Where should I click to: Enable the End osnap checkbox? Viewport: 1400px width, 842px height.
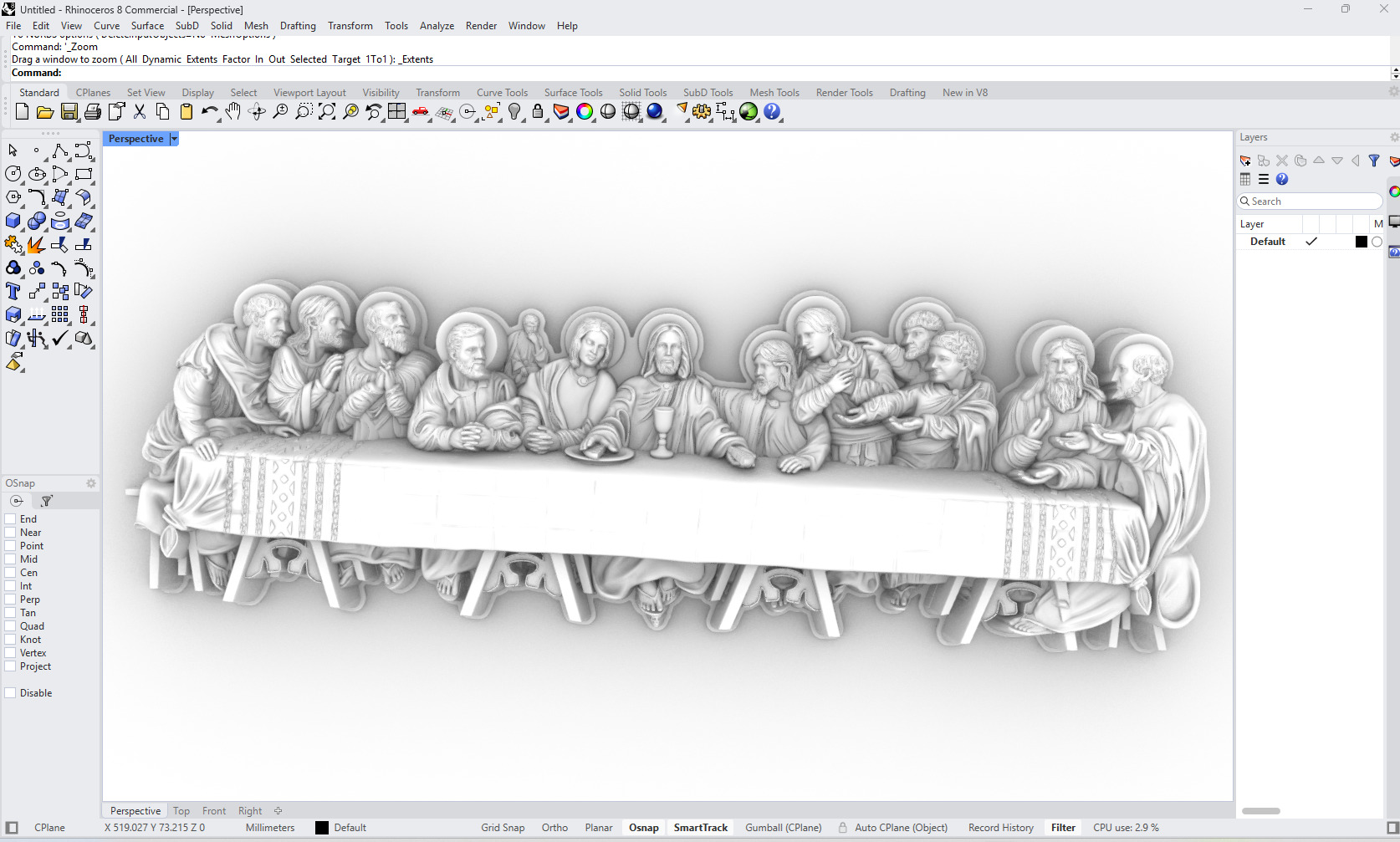pos(10,519)
